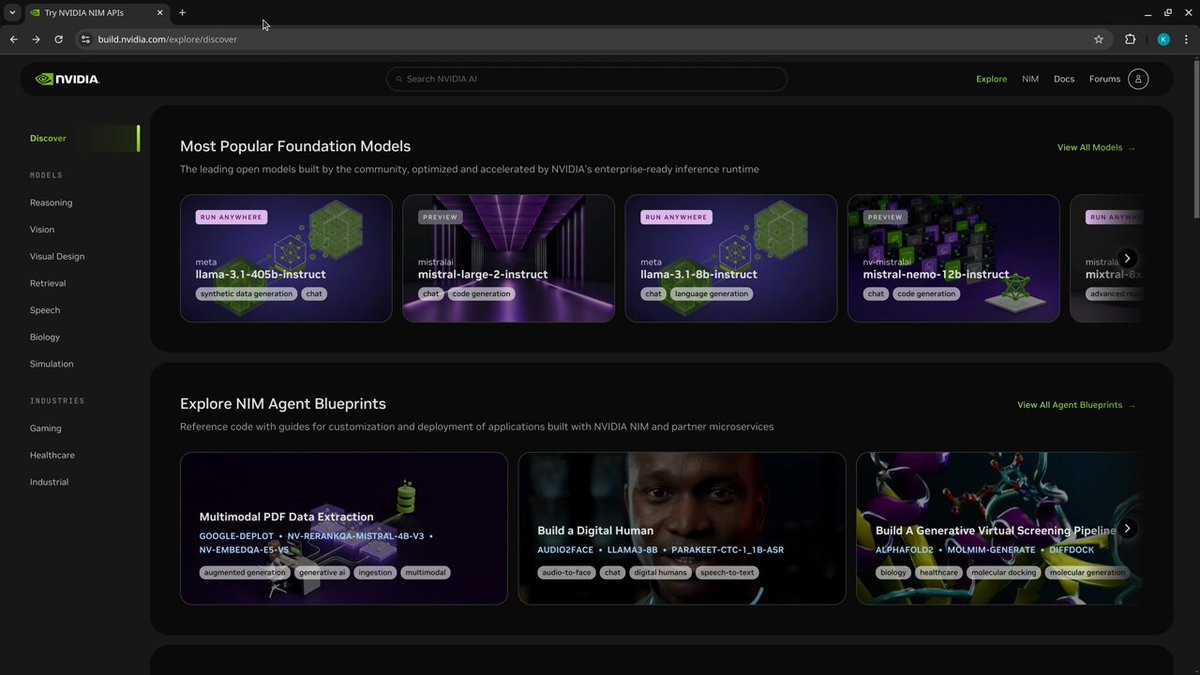
Task: Click synthetic data generation tag
Action: tap(246, 294)
